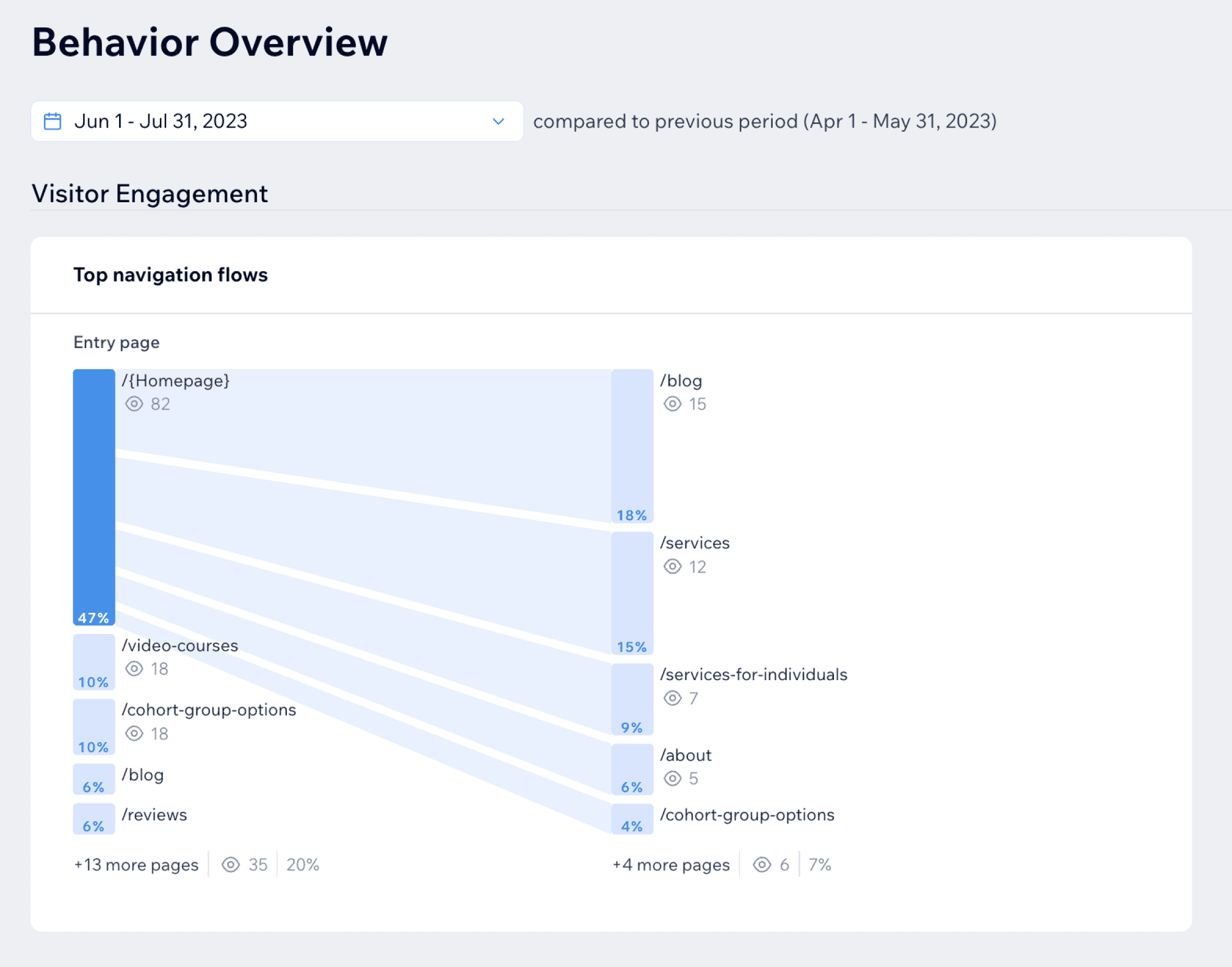This screenshot has width=1232, height=967.
Task: Expand the +4 more pages list
Action: [670, 865]
